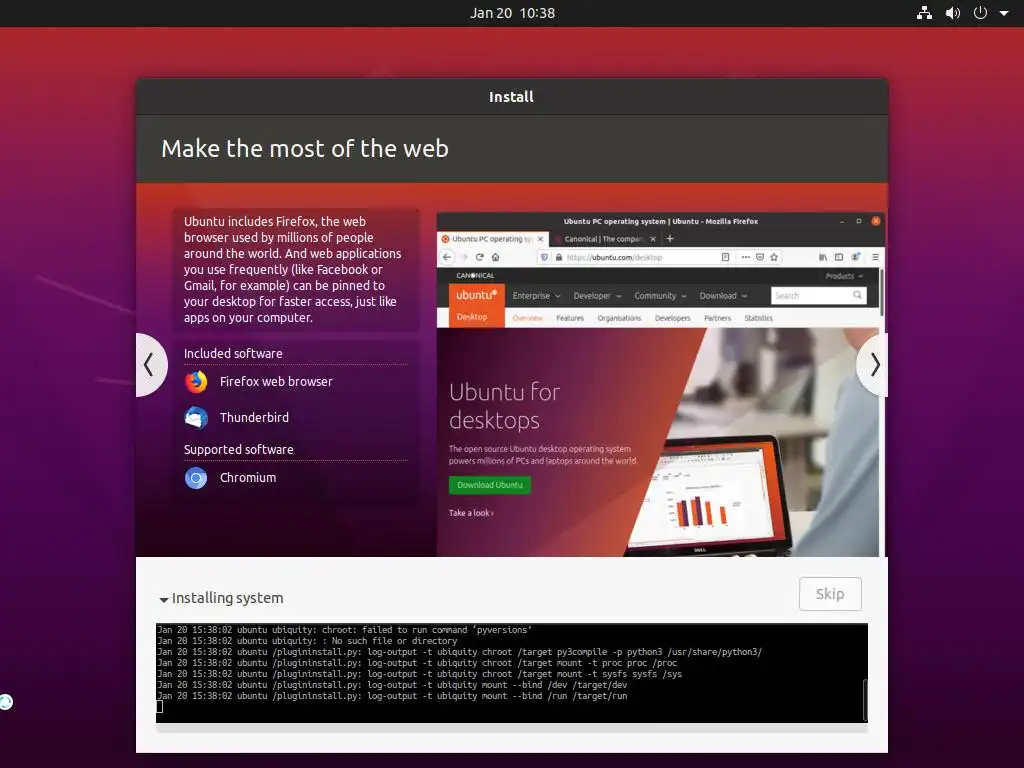
Task: Click the Skip button
Action: (x=830, y=594)
